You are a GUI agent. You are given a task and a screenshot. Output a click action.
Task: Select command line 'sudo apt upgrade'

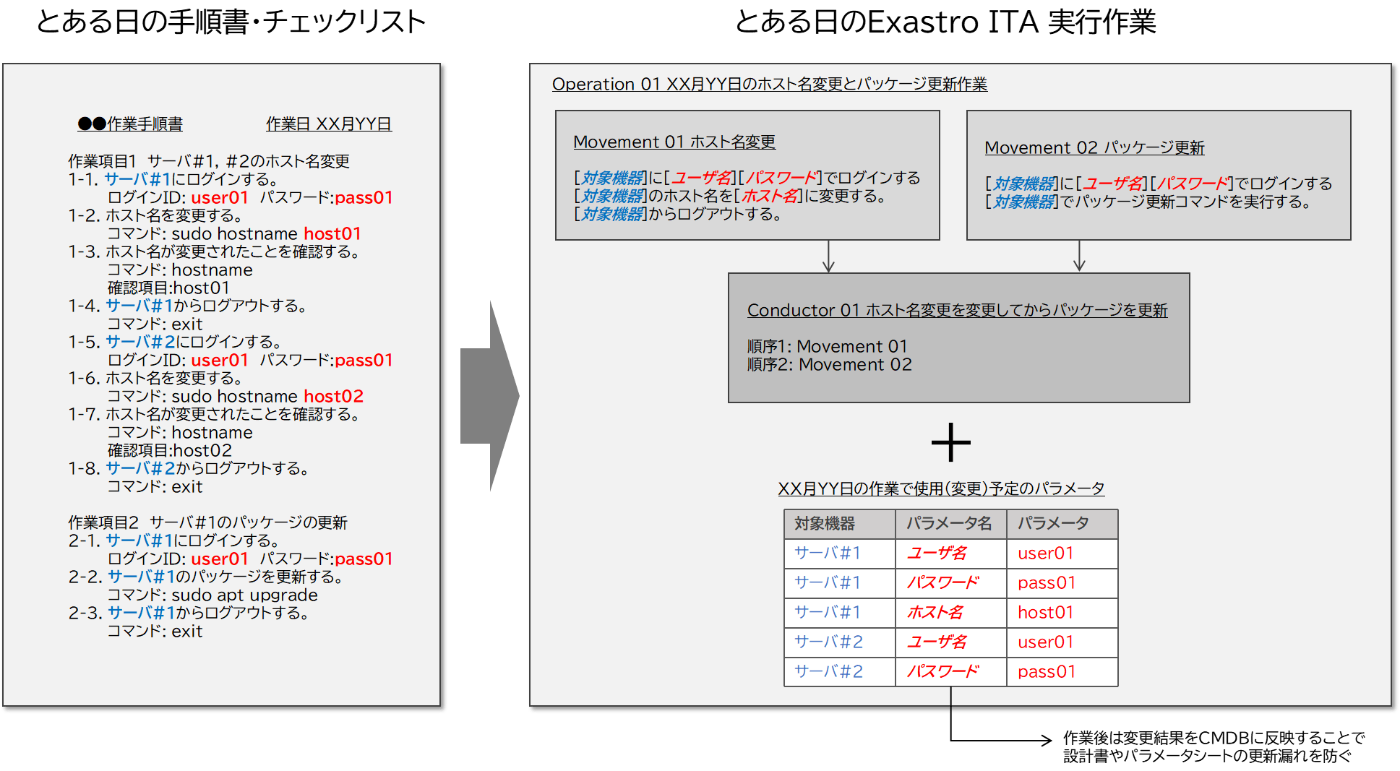click(245, 595)
